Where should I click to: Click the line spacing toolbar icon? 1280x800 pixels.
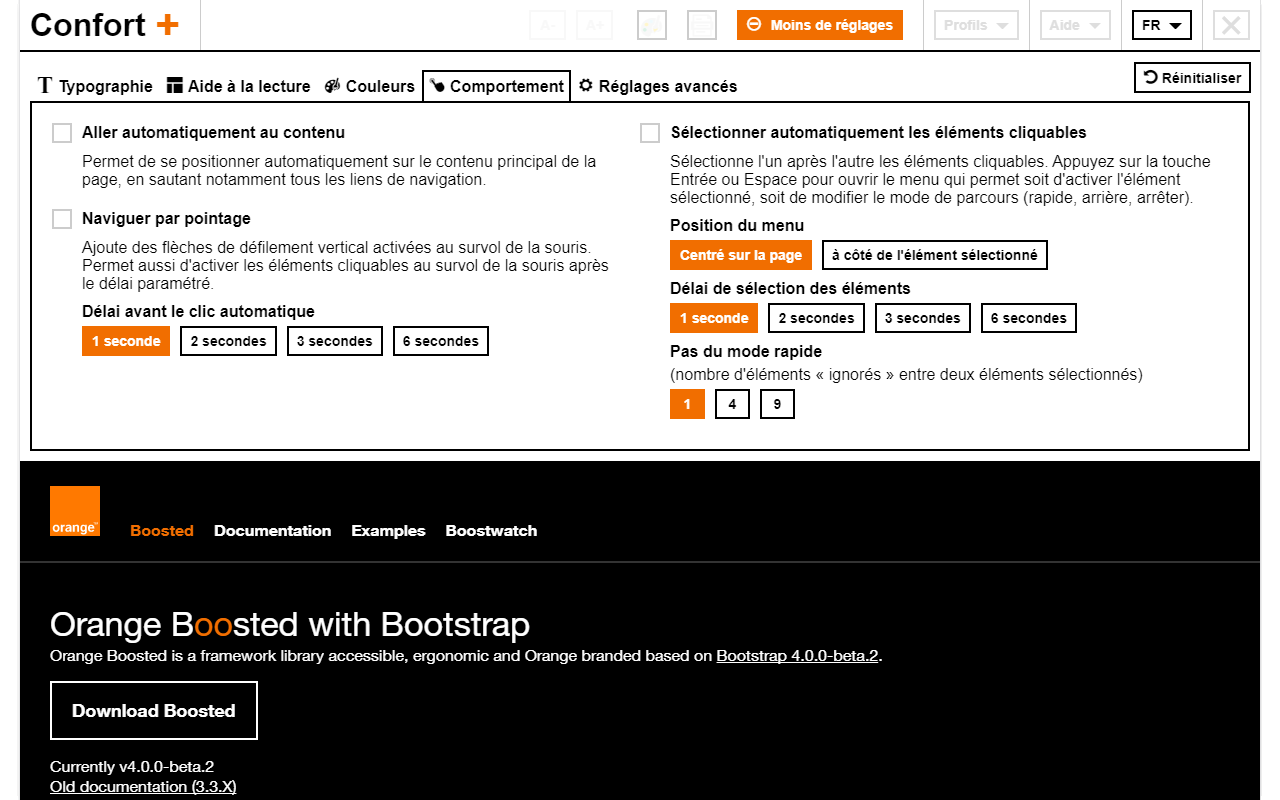pyautogui.click(x=702, y=25)
